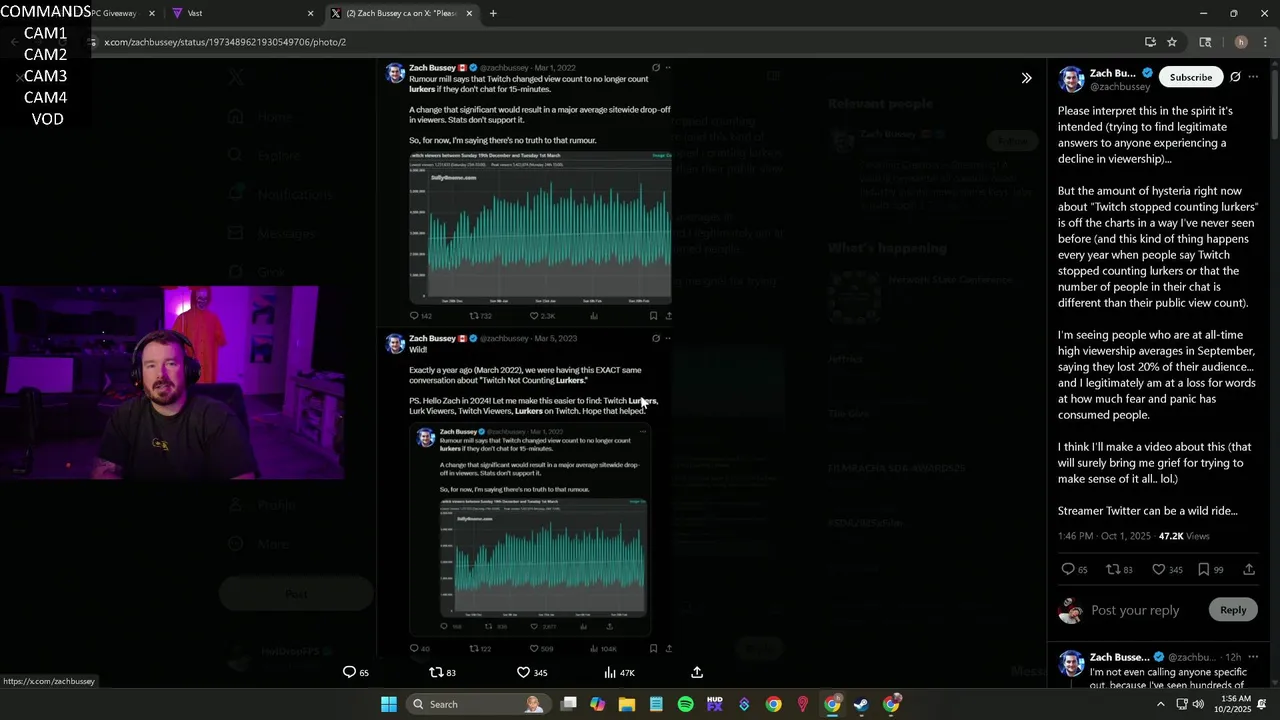Click the share icon in the photo viewer bar
Image resolution: width=1280 pixels, height=720 pixels.
697,672
